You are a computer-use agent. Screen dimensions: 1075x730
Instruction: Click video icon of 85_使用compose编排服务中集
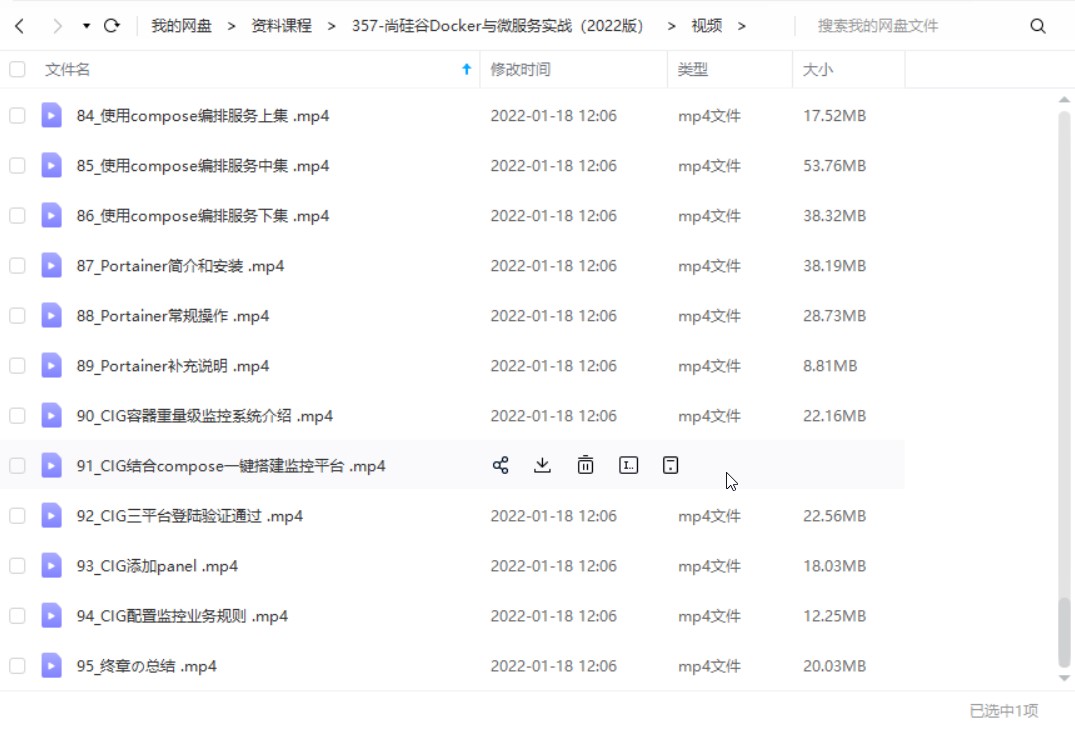[51, 165]
